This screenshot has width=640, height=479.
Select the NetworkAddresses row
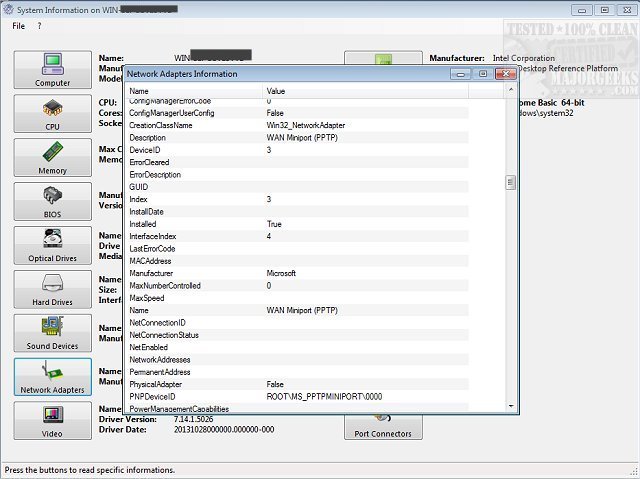click(x=298, y=359)
